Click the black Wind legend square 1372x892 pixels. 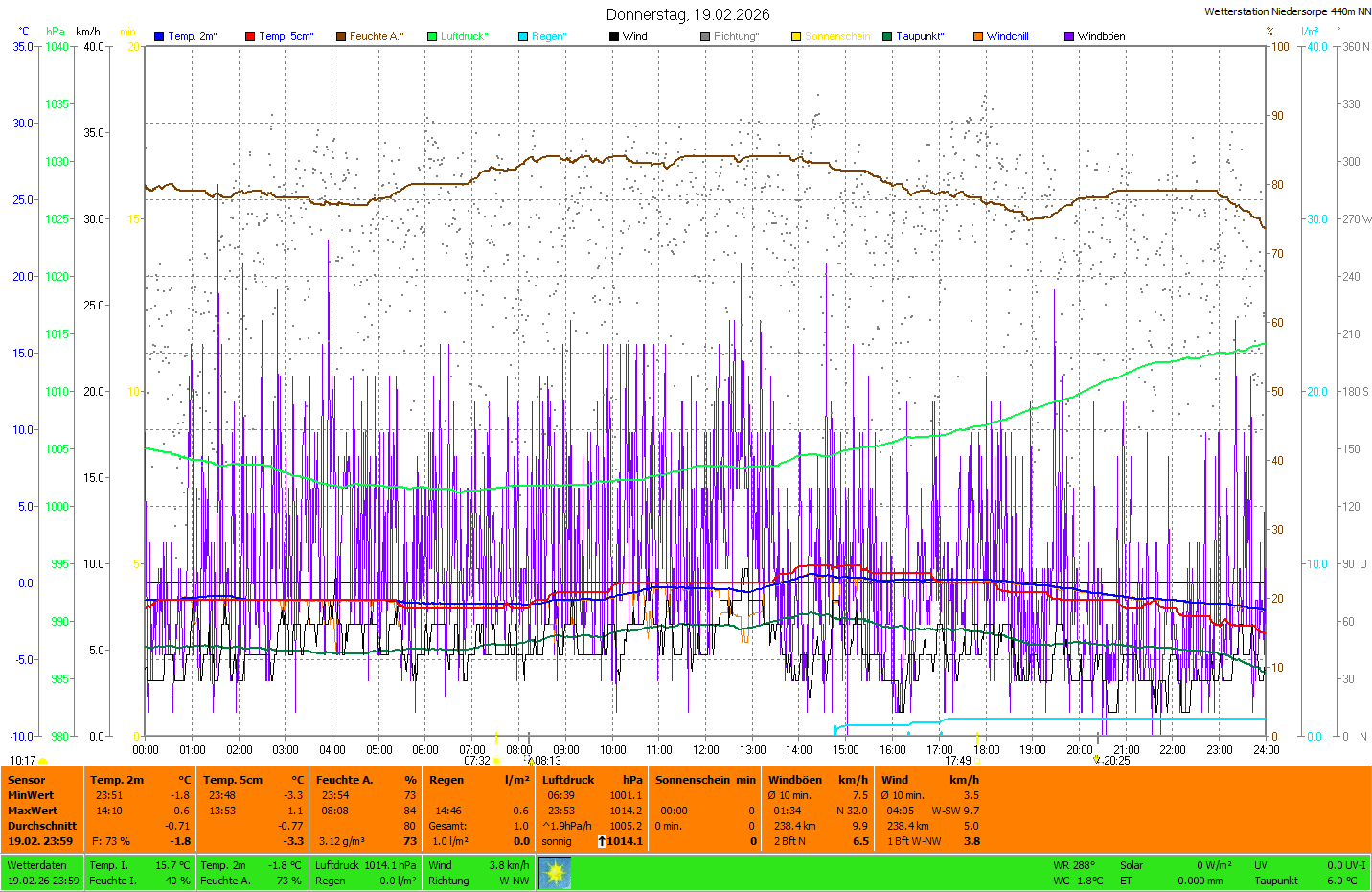click(x=614, y=36)
